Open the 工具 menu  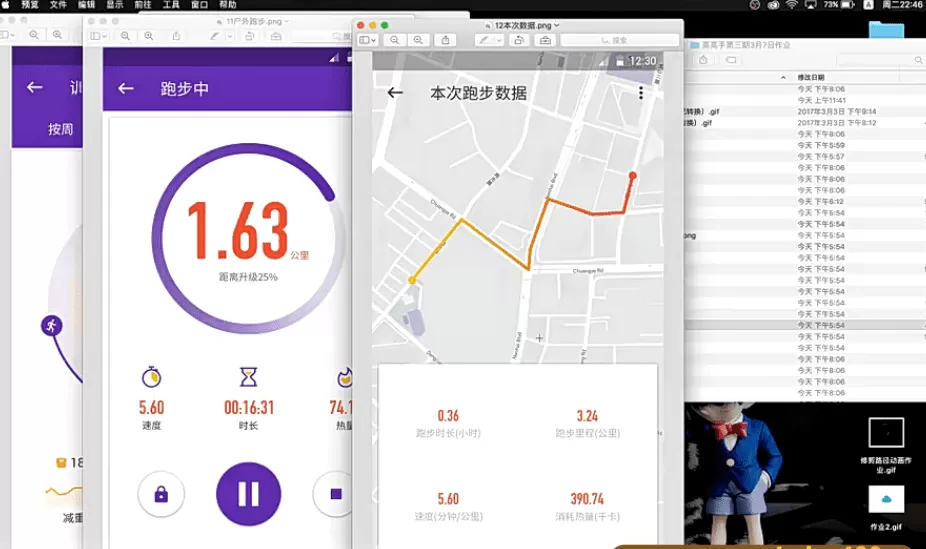tap(171, 5)
